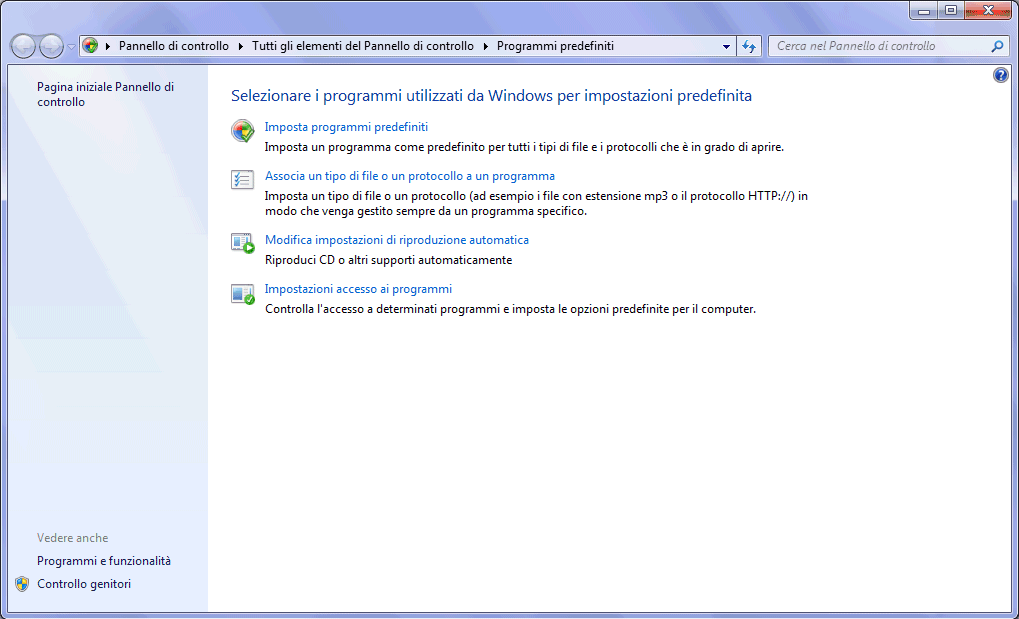Open Programmi e funzionalità link
Screen dimensions: 1019x619
pos(104,560)
